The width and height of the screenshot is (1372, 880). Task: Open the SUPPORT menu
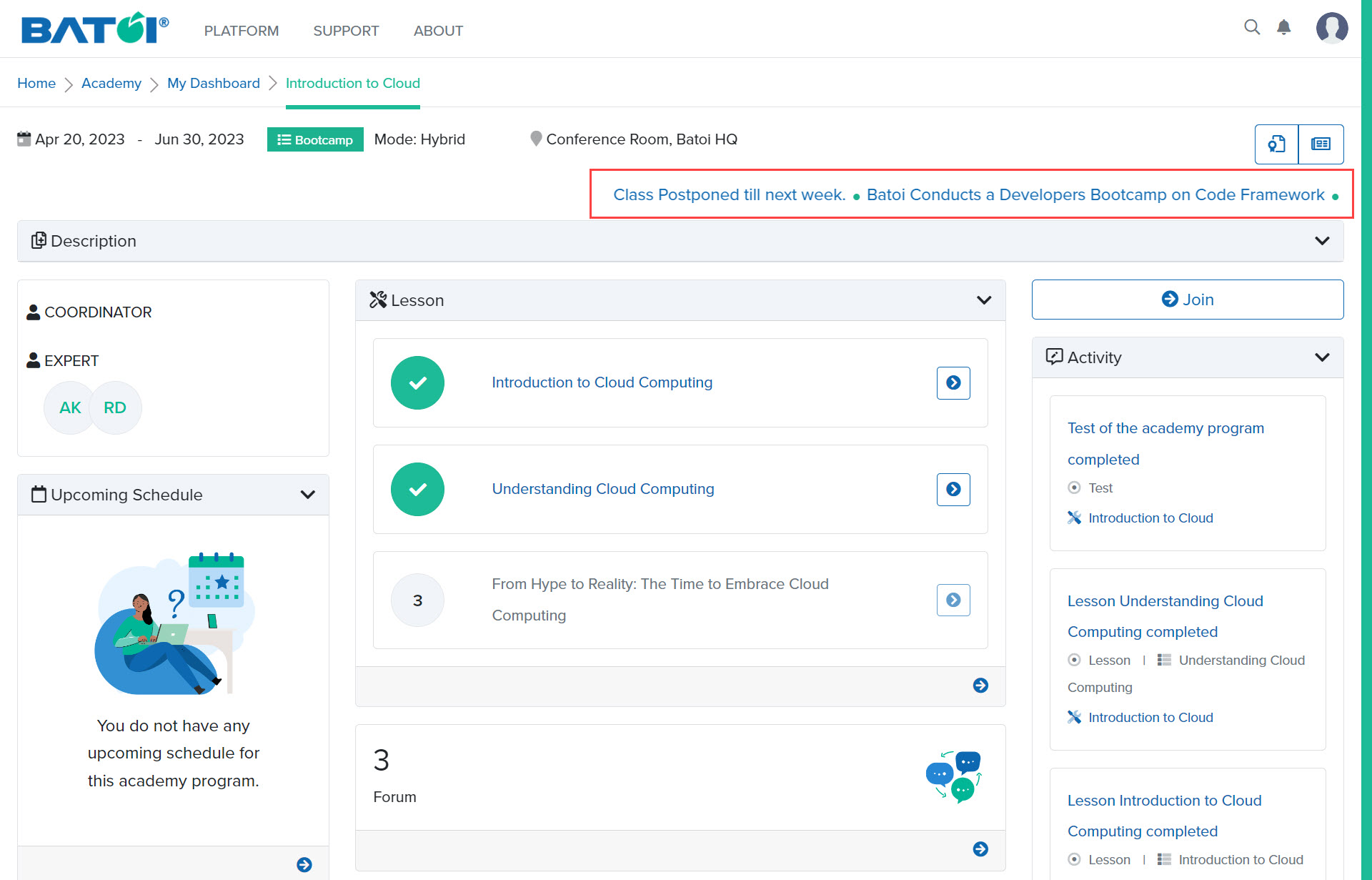point(346,31)
